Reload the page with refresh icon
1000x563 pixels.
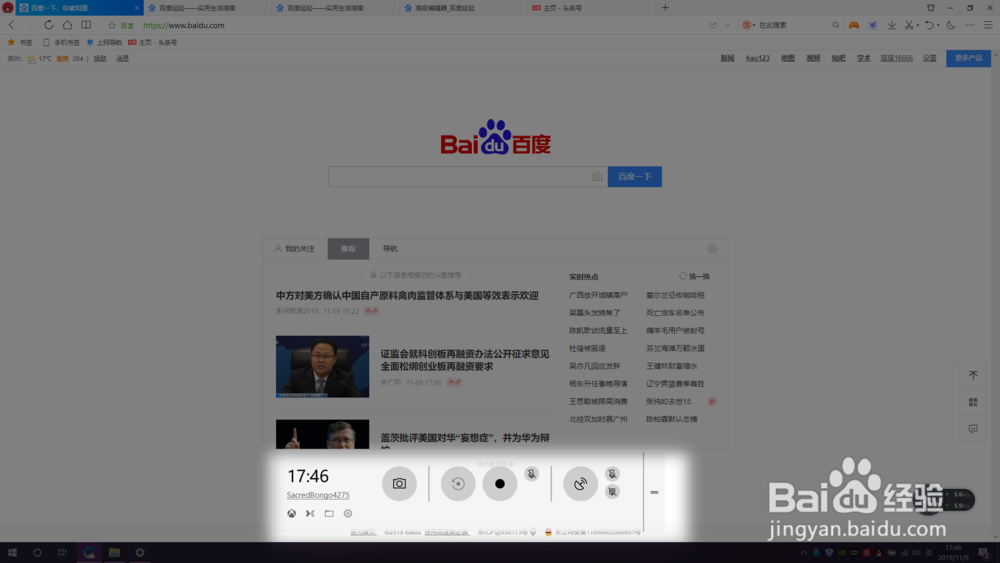click(48, 25)
